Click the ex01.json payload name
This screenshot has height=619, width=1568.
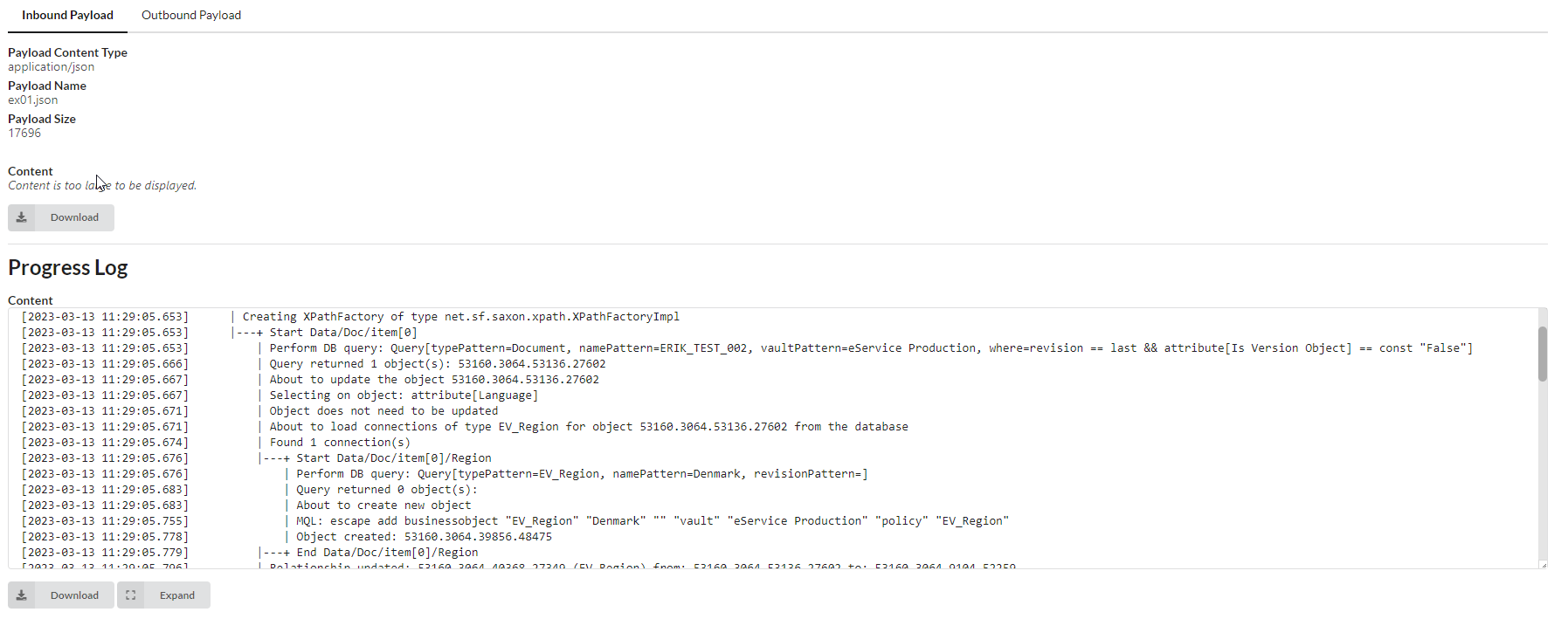33,100
